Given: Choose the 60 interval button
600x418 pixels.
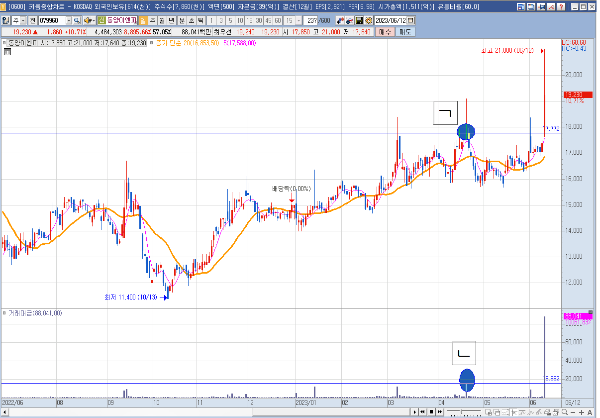Looking at the screenshot, I should point(278,20).
